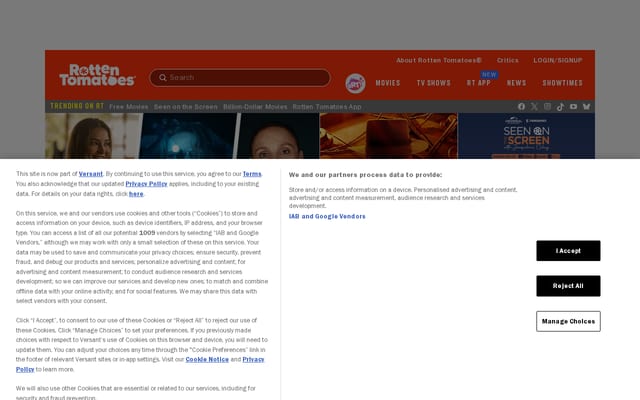Open the Bluesky social icon
The height and width of the screenshot is (400, 640).
[x=587, y=107]
